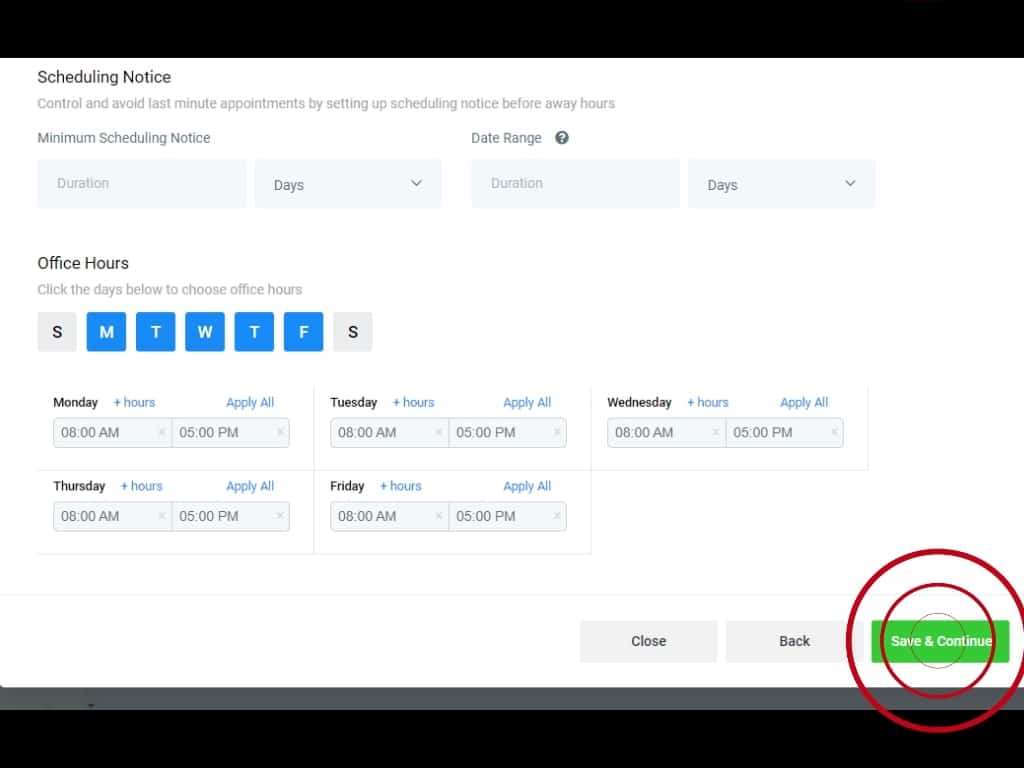Add hours to Monday schedule
Screen dimensions: 1024x768
pyautogui.click(x=134, y=402)
